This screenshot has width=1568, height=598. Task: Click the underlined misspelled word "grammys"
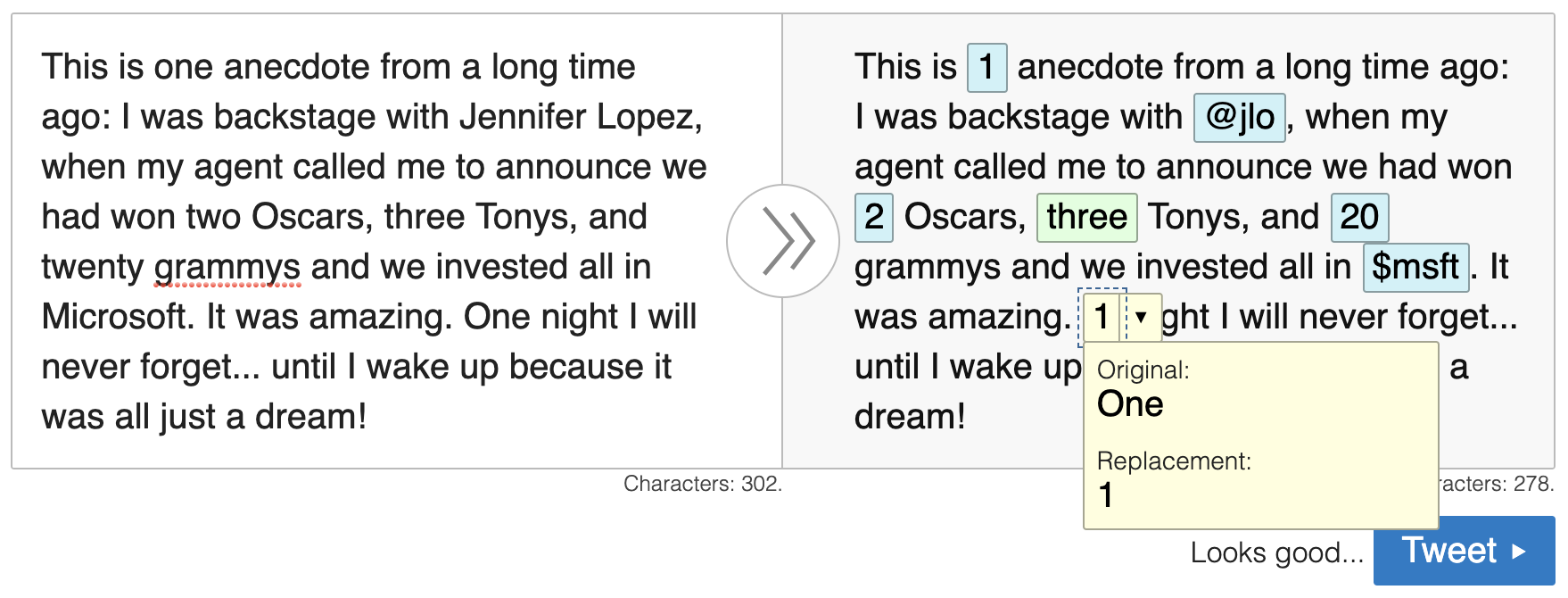tap(227, 267)
